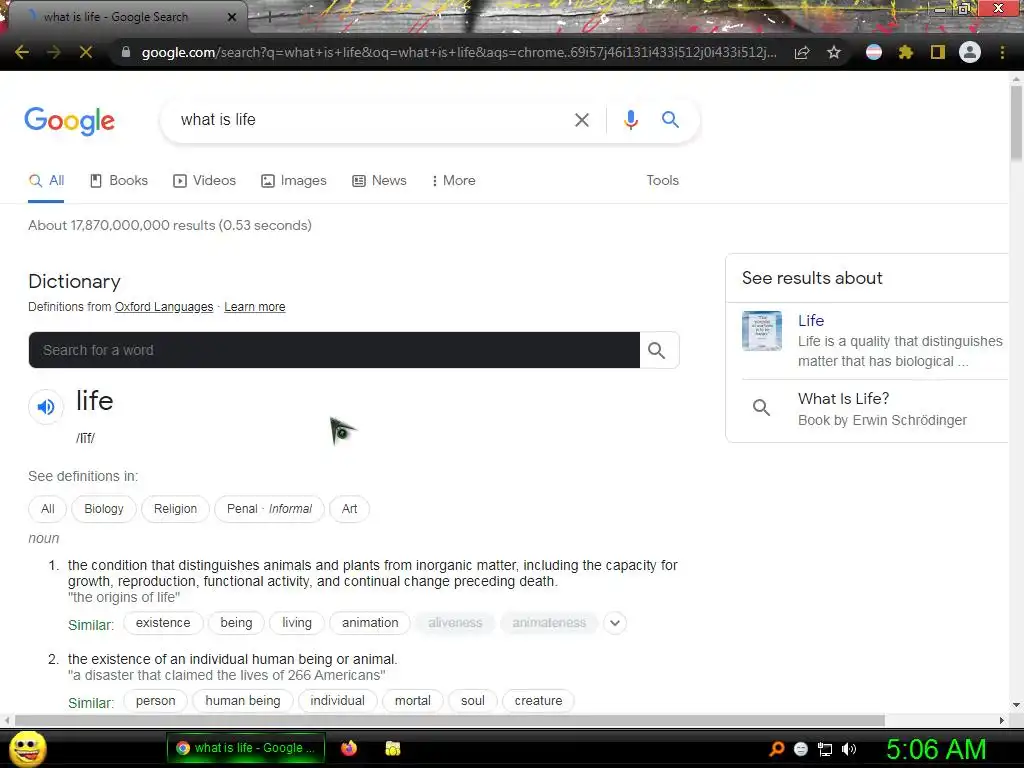The height and width of the screenshot is (768, 1024).
Task: Open the Oxford Languages link
Action: [x=164, y=307]
